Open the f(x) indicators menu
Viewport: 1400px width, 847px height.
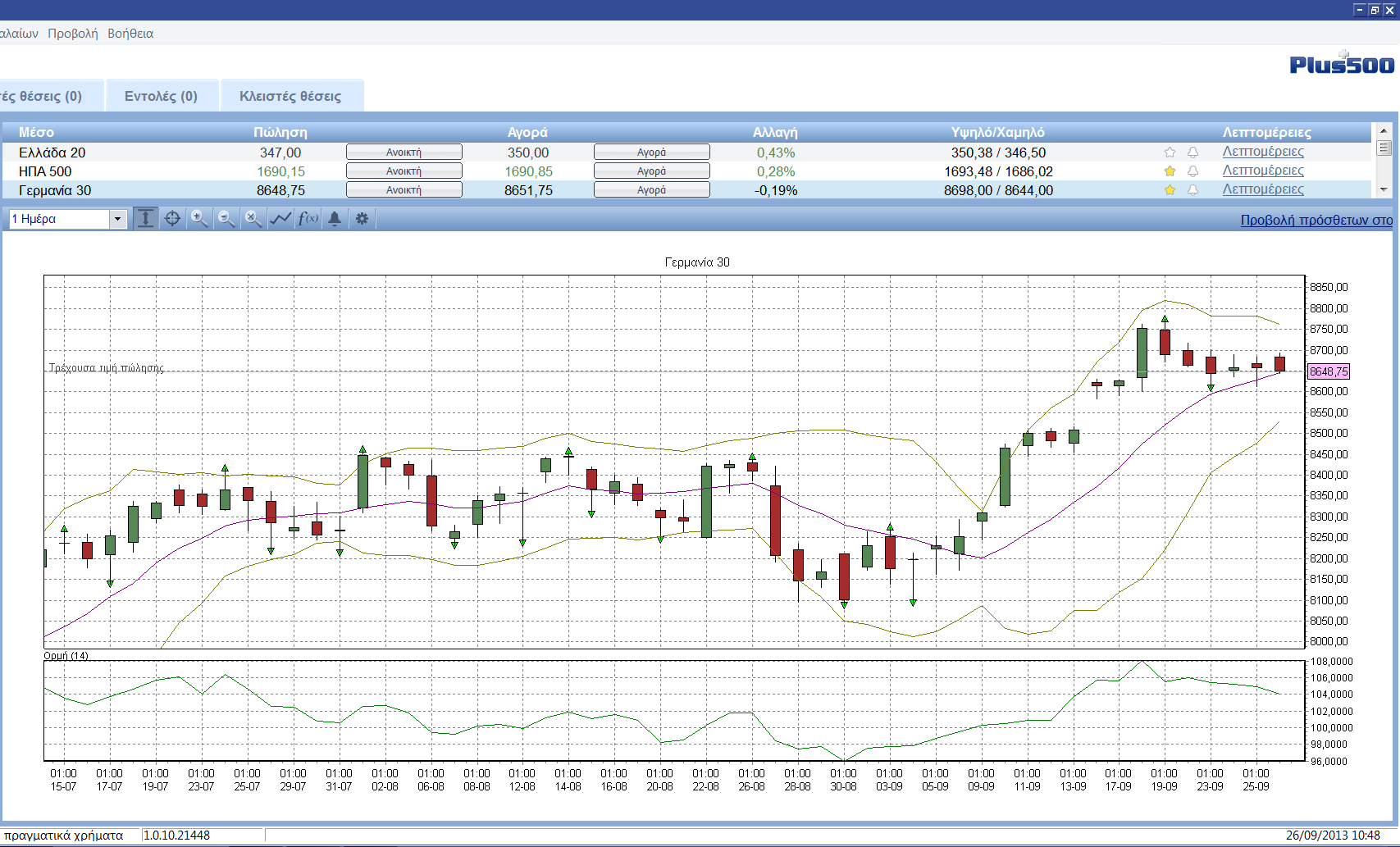308,218
